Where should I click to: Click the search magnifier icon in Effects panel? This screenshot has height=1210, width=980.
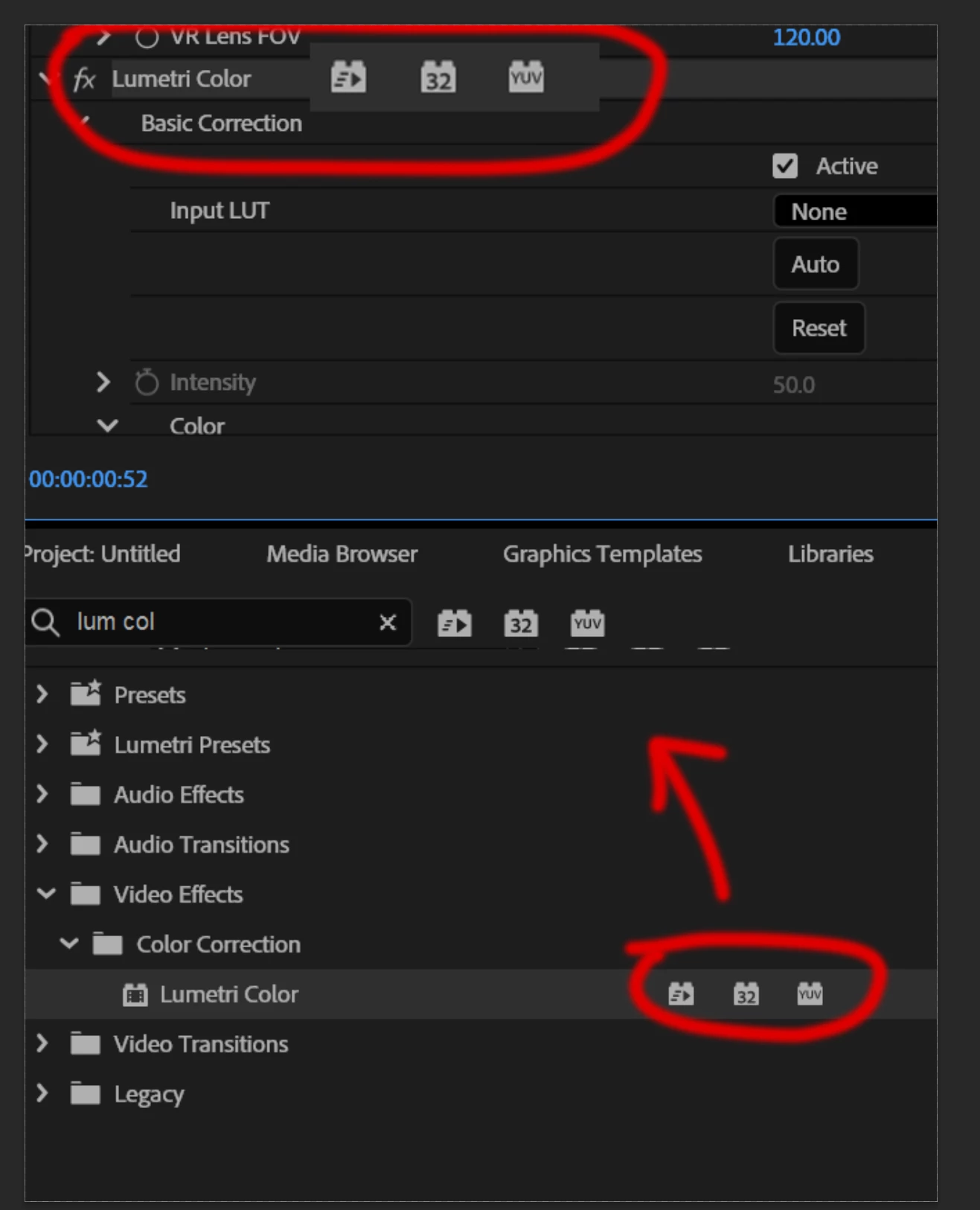45,622
